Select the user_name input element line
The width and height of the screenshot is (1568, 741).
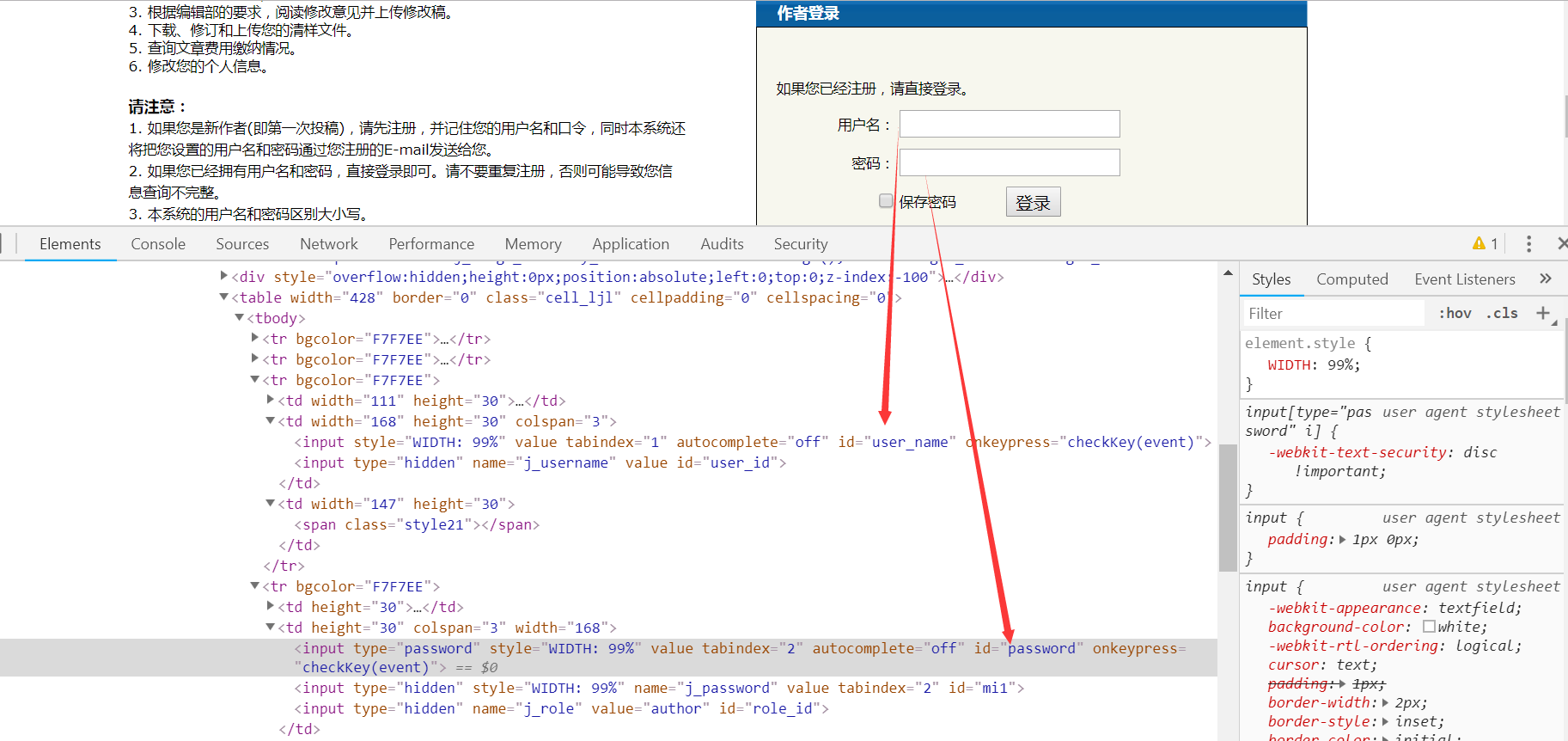[x=753, y=442]
